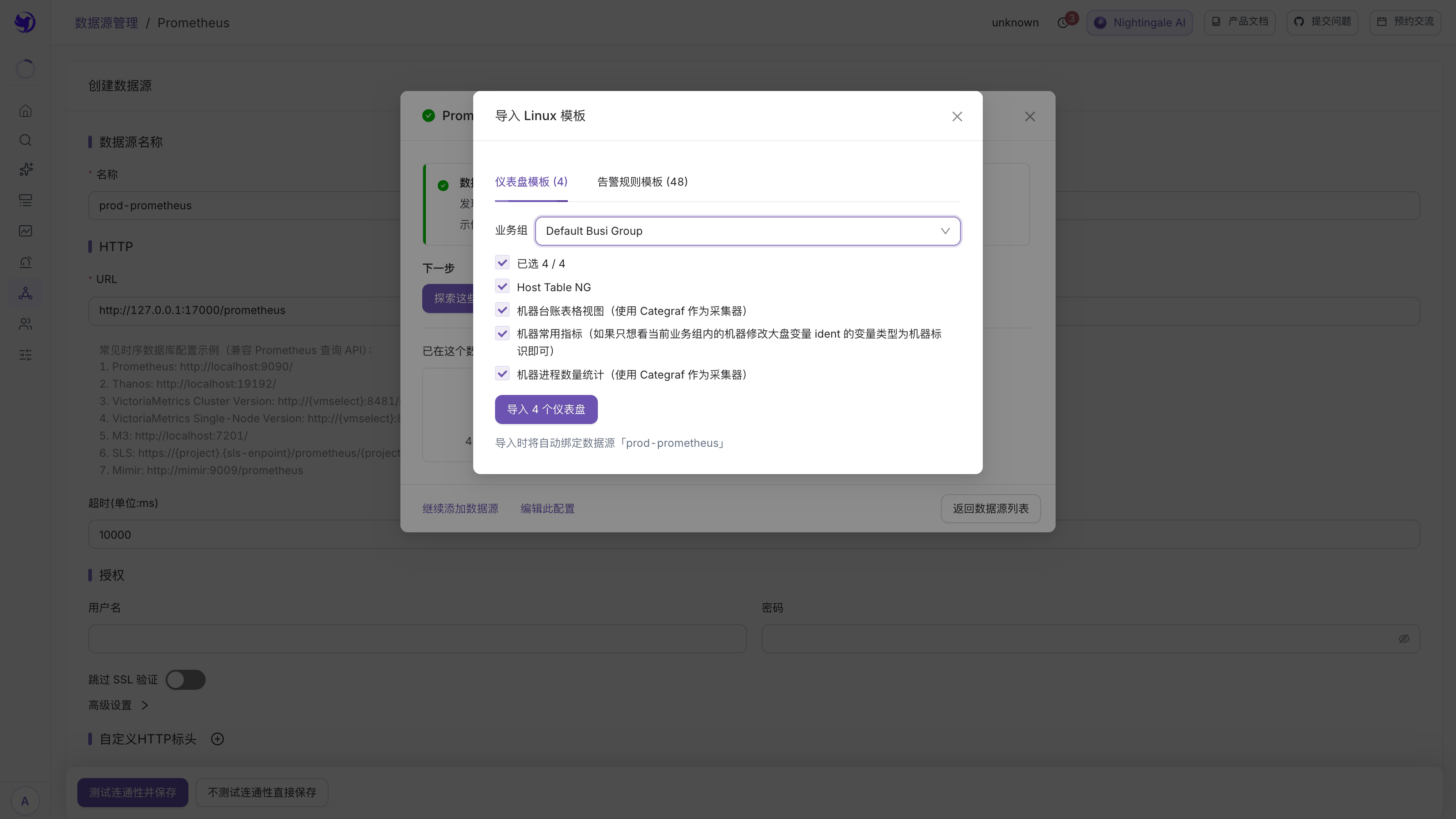Uncheck 机器进程数量统计 checkbox
The height and width of the screenshot is (819, 1456).
(502, 374)
